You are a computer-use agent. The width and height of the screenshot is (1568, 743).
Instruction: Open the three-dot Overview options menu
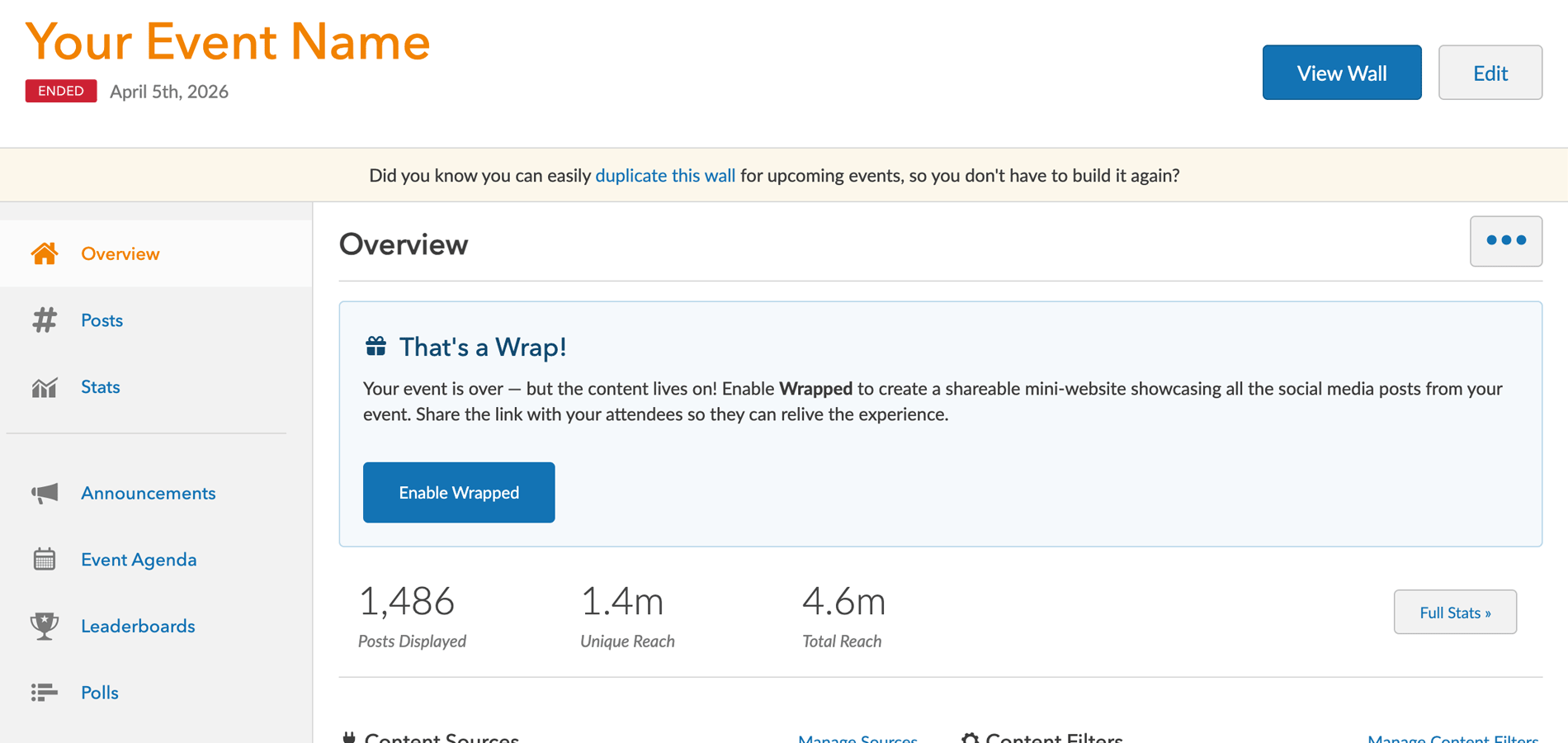tap(1505, 241)
